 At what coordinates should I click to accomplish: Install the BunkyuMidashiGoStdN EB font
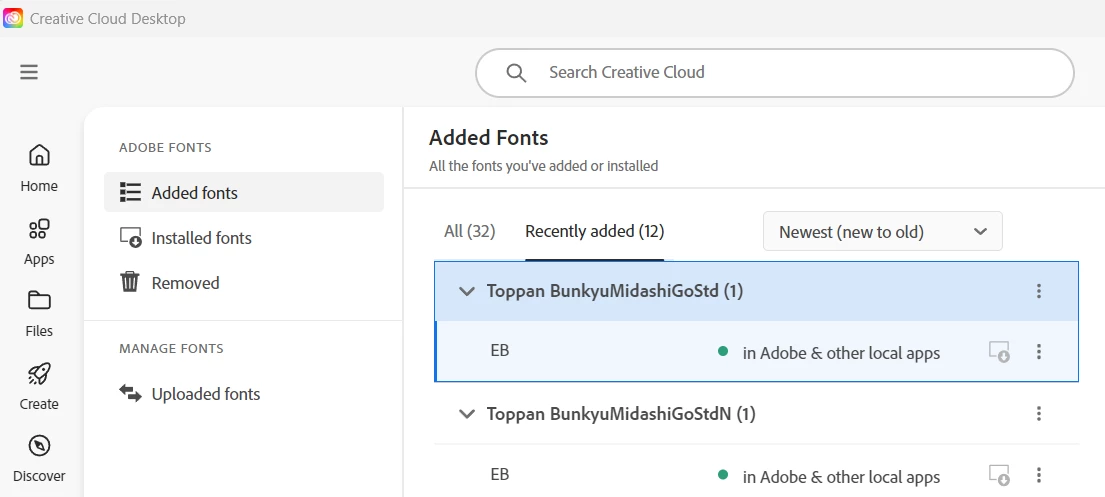pyautogui.click(x=999, y=475)
